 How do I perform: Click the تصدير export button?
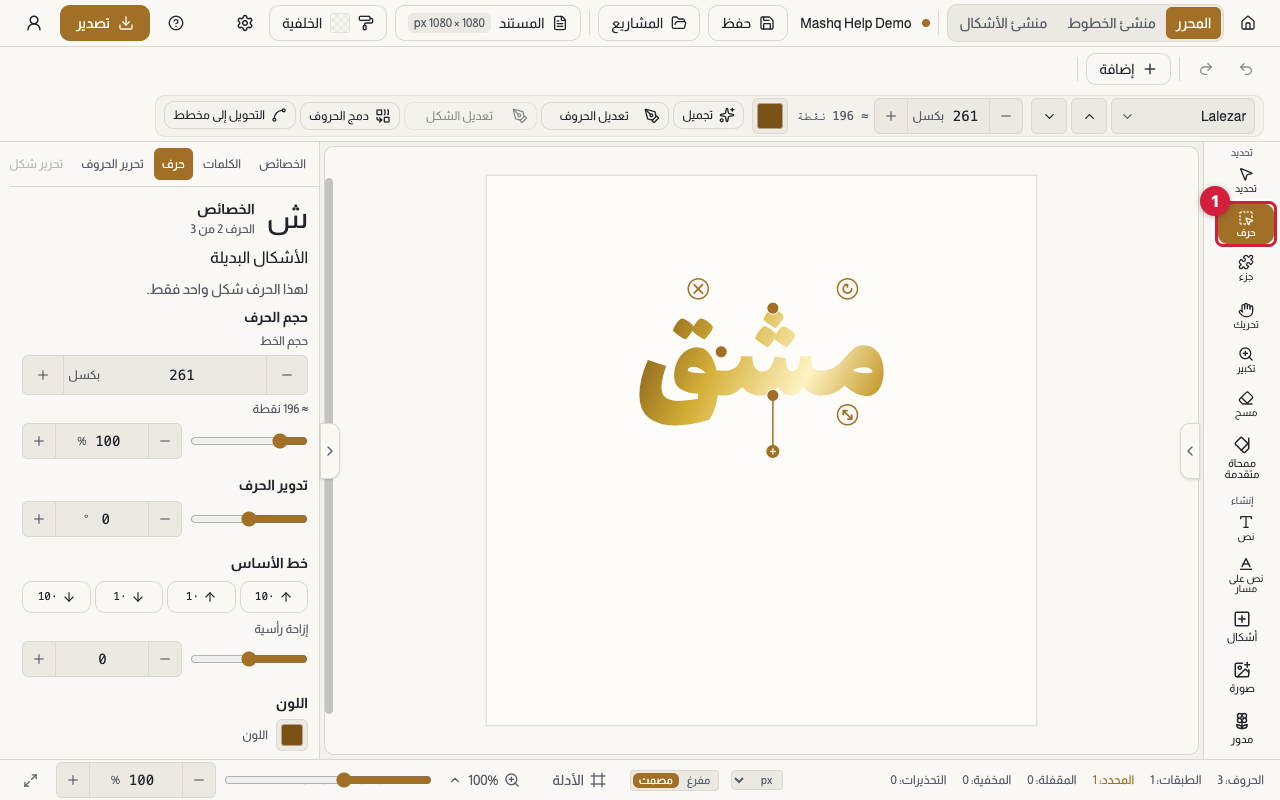point(105,23)
